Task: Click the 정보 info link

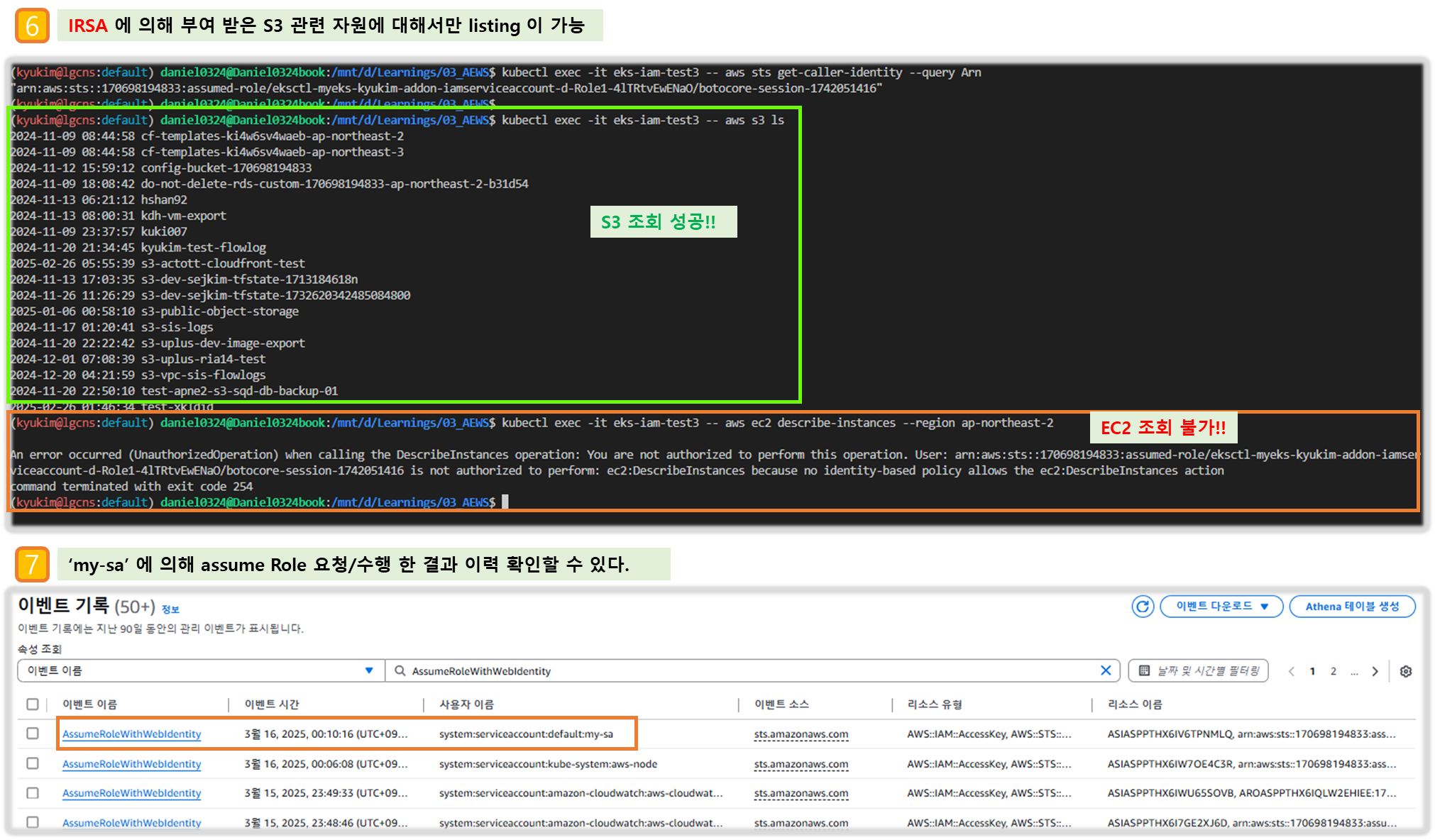Action: (x=170, y=609)
